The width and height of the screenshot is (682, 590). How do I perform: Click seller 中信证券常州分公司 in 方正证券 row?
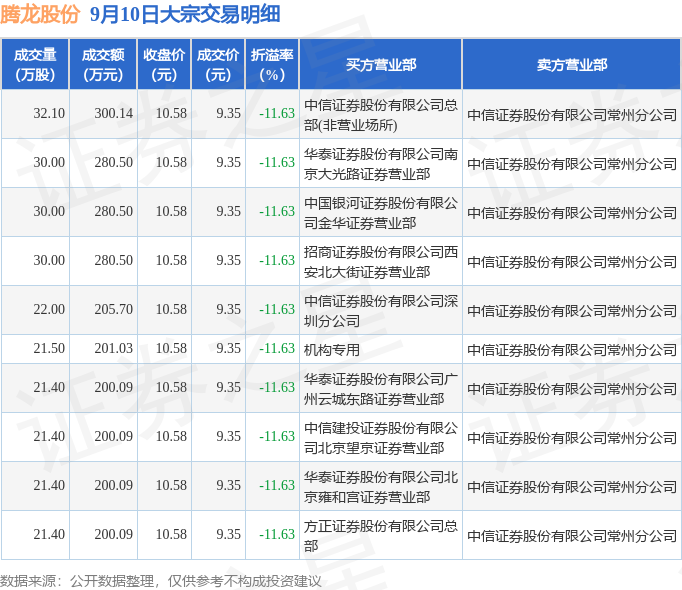[x=572, y=536]
